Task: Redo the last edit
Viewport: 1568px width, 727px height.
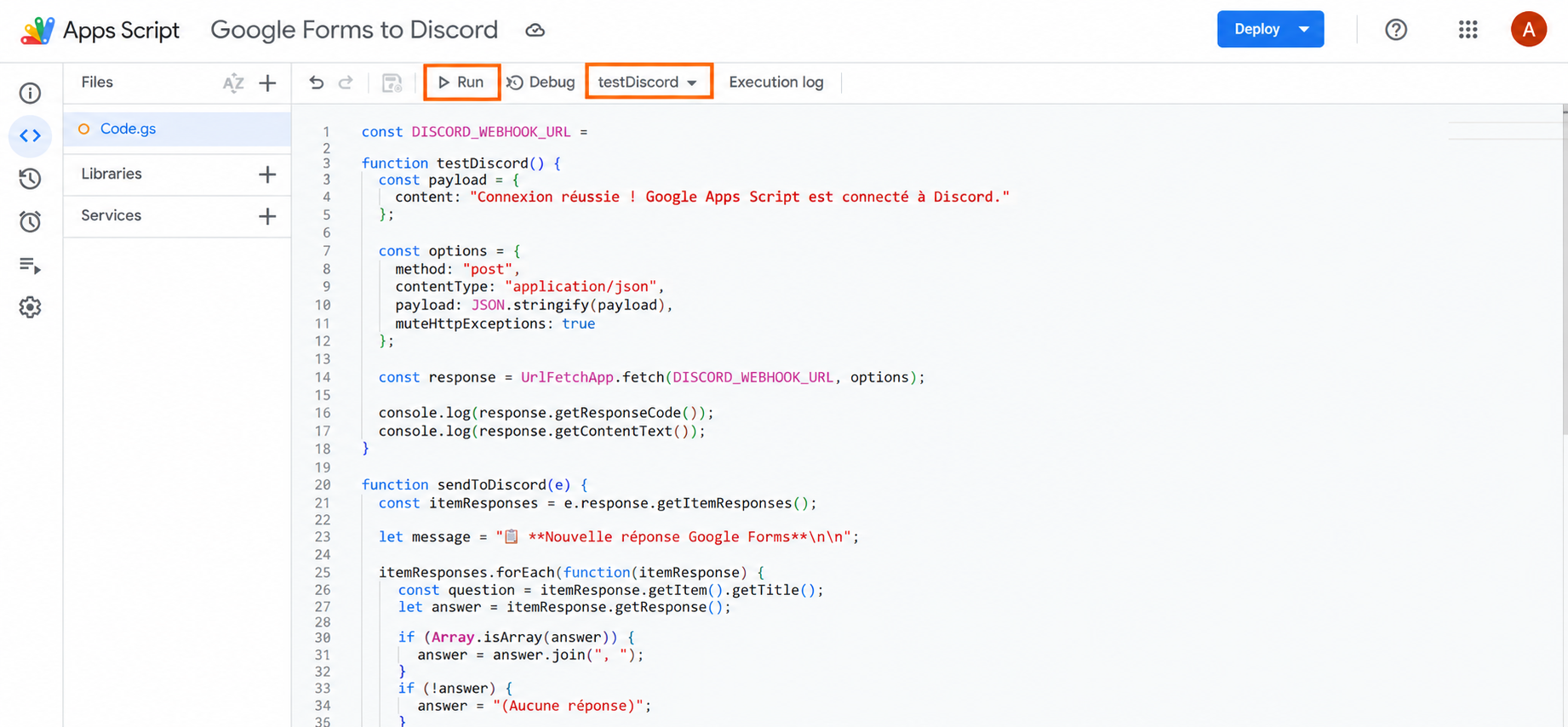Action: (346, 83)
